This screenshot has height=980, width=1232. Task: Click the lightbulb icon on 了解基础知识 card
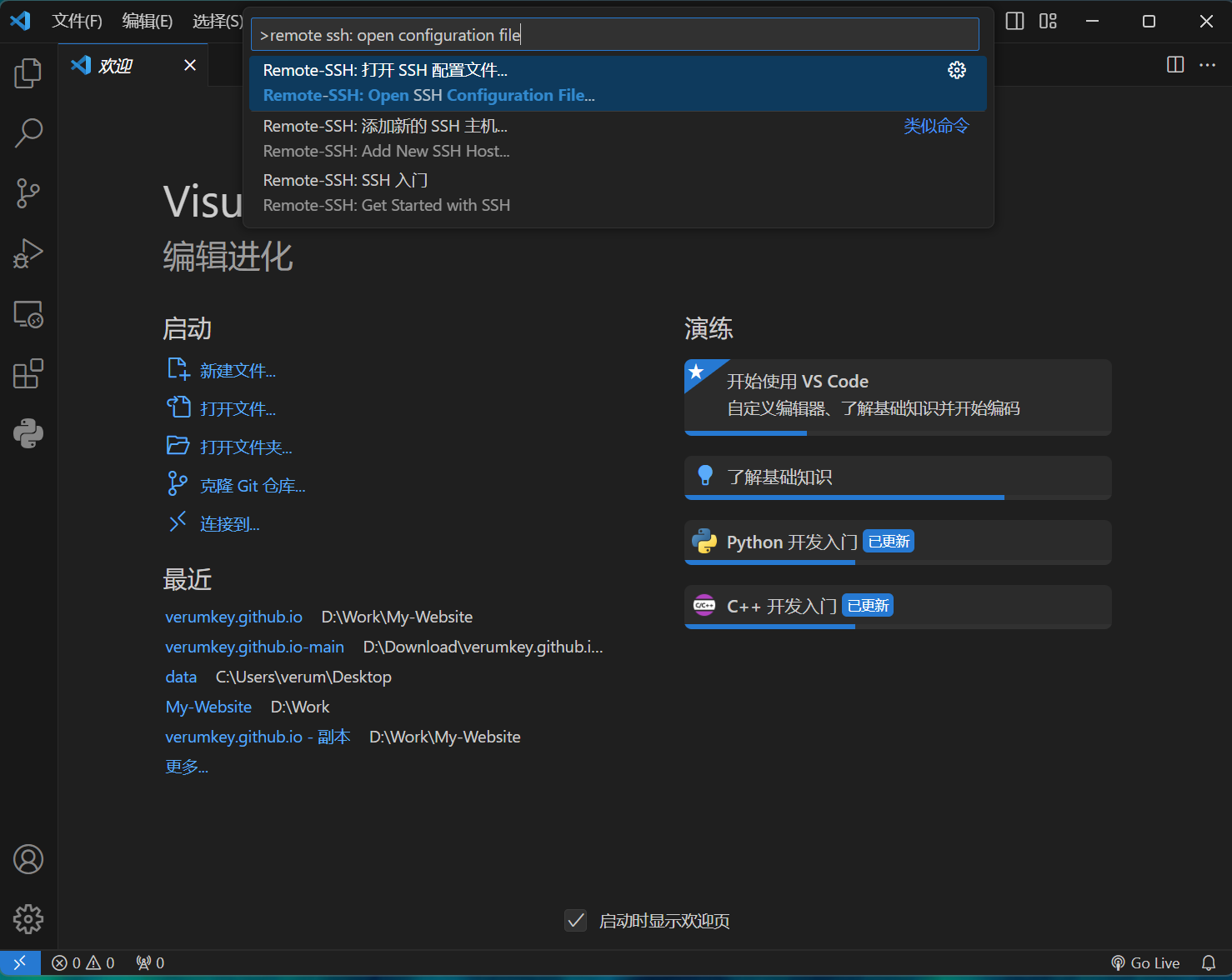coord(705,476)
